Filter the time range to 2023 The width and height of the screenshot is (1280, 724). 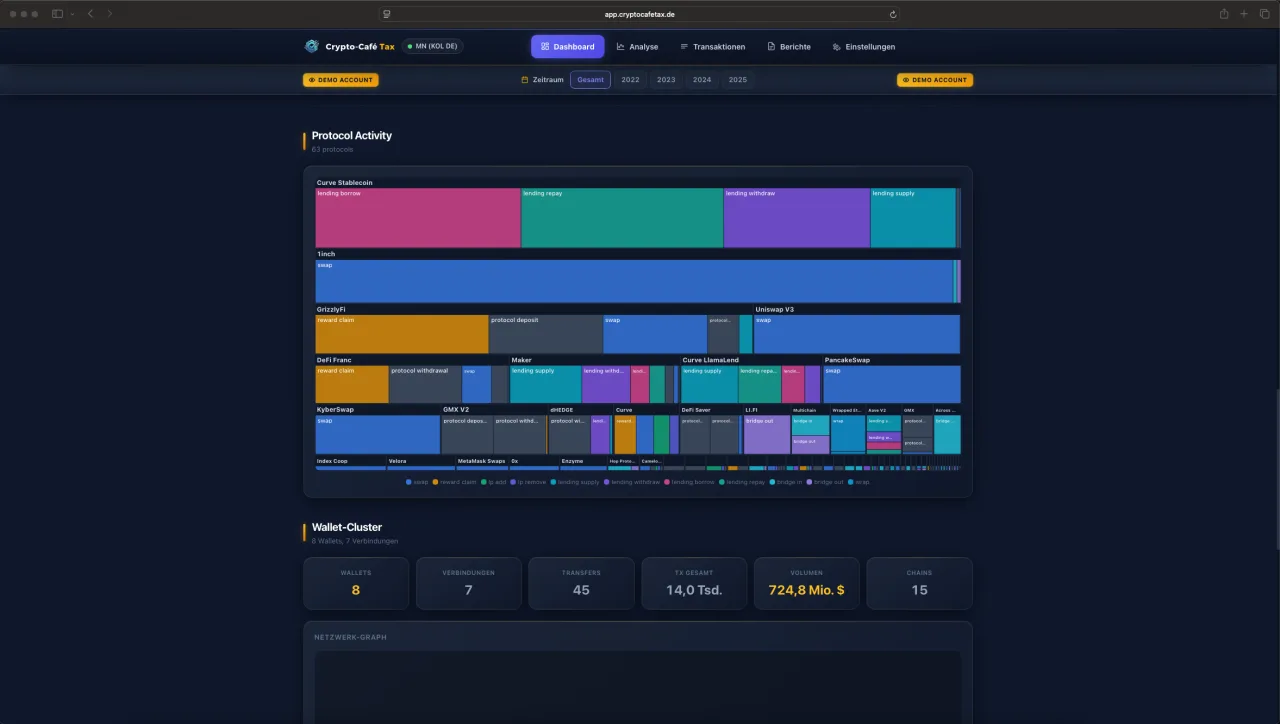pos(666,80)
